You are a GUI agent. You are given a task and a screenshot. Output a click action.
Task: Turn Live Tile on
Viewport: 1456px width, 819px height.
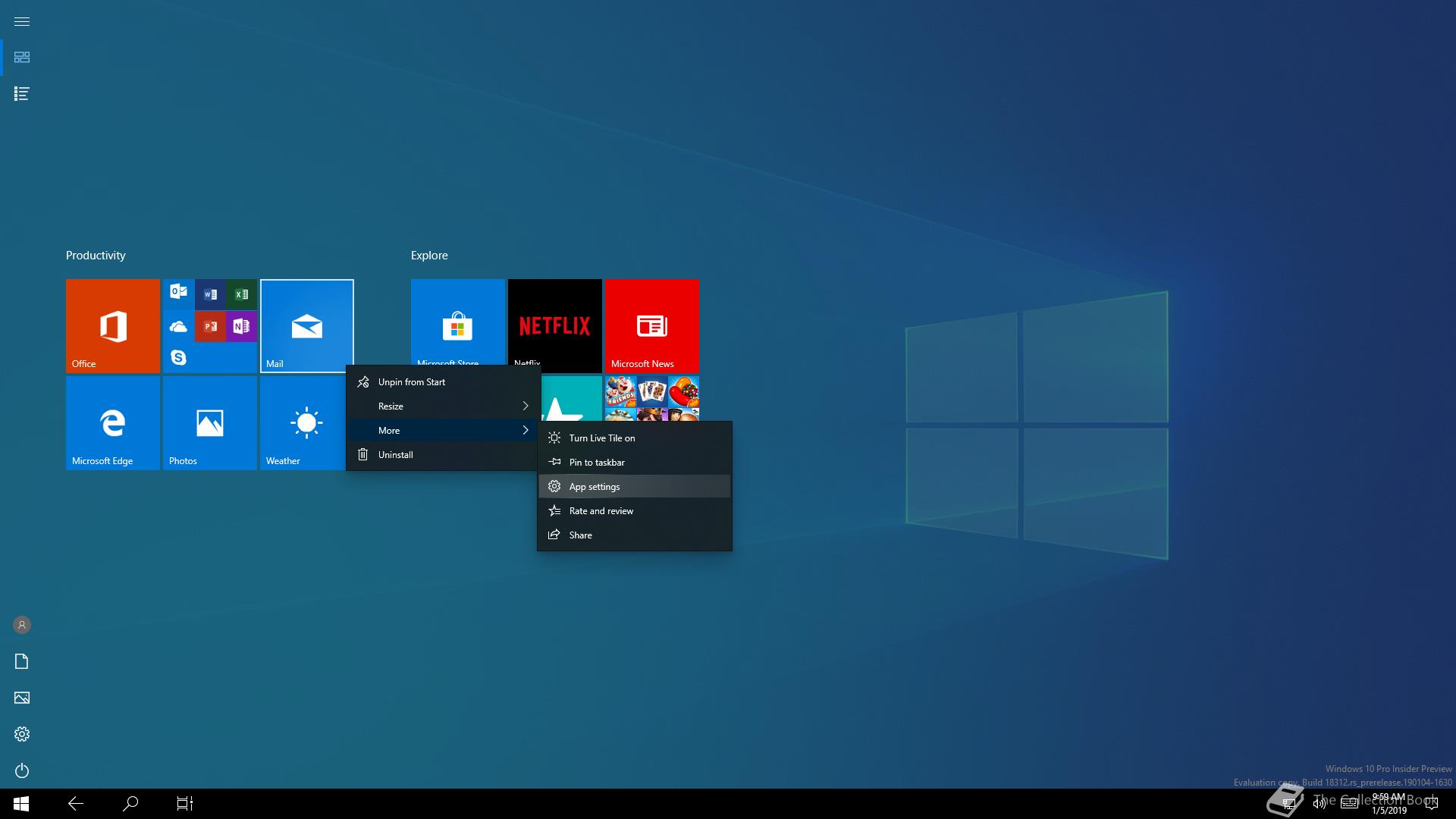(x=635, y=438)
